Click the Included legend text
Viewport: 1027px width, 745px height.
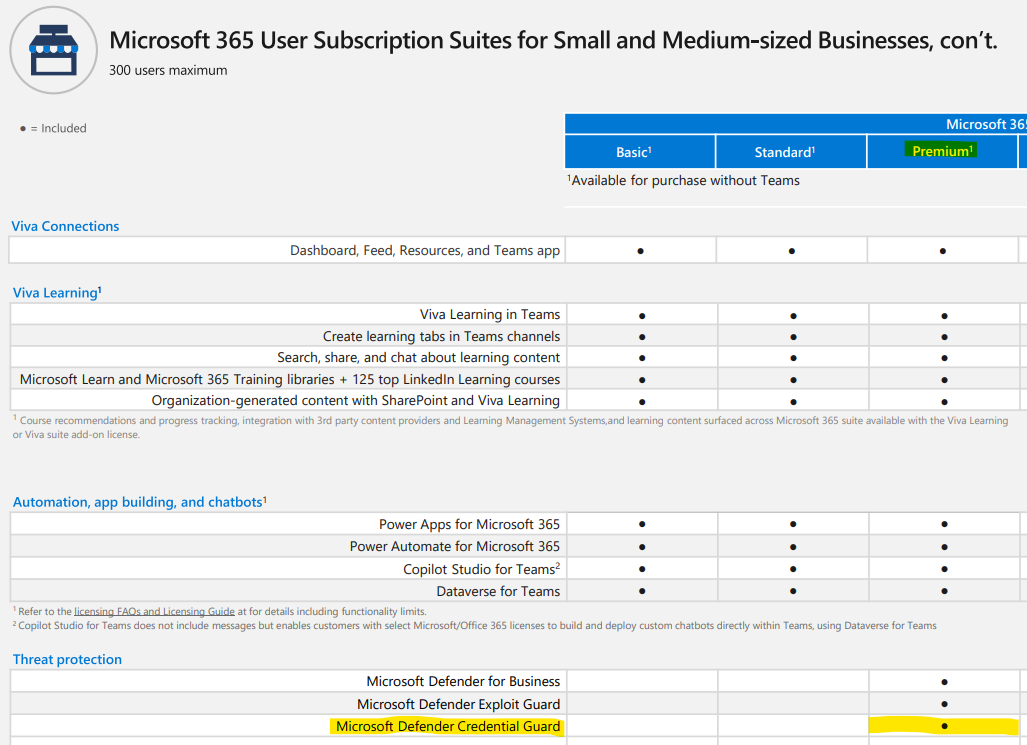(x=58, y=128)
